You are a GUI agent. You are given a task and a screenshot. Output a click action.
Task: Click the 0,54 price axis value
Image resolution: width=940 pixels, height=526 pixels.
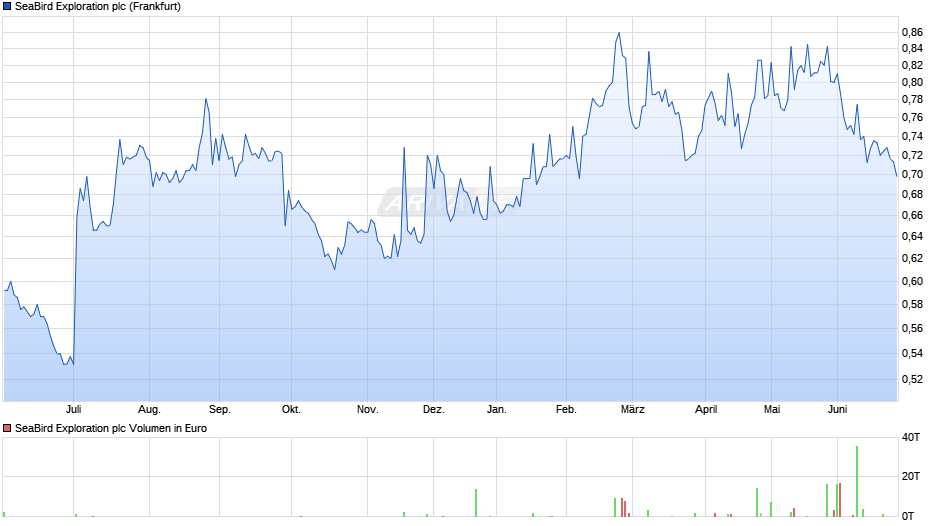pos(912,353)
